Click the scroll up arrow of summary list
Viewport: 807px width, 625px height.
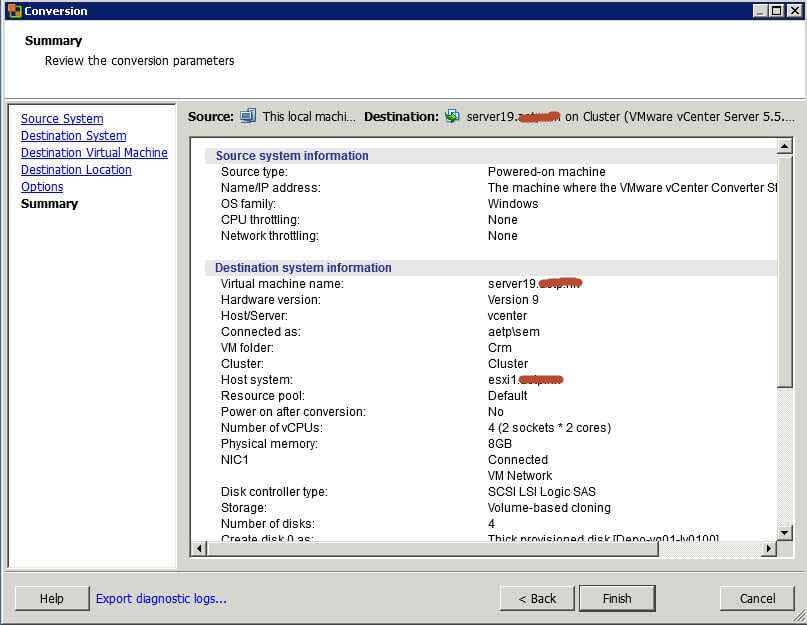pyautogui.click(x=784, y=147)
